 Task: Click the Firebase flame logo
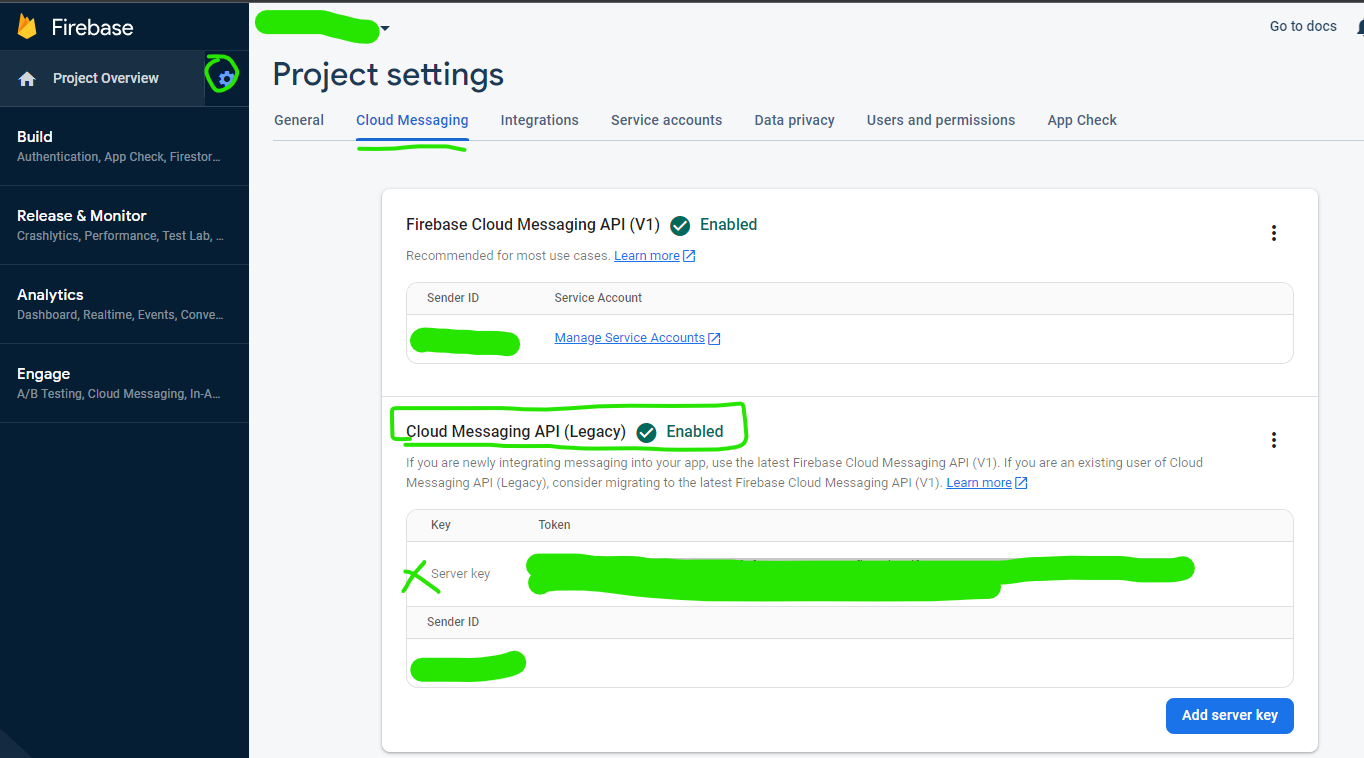[27, 27]
